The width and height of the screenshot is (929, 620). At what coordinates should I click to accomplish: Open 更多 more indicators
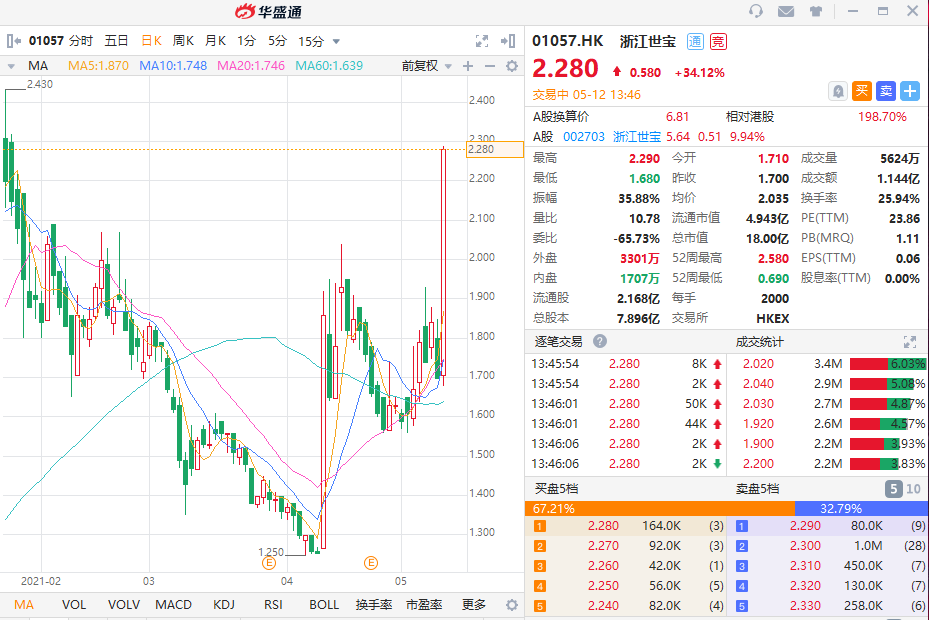(474, 605)
